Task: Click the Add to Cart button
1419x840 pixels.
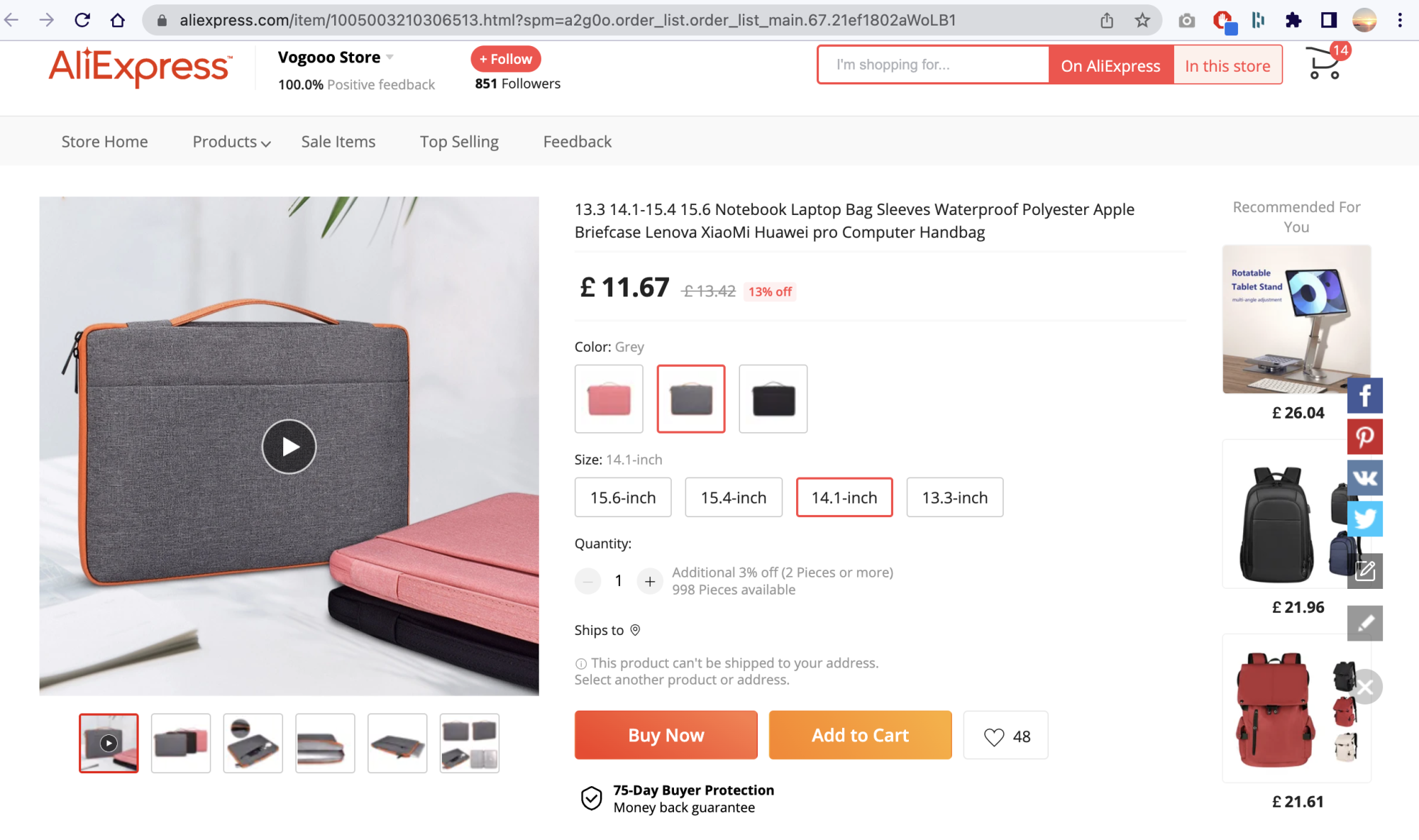Action: pos(860,735)
